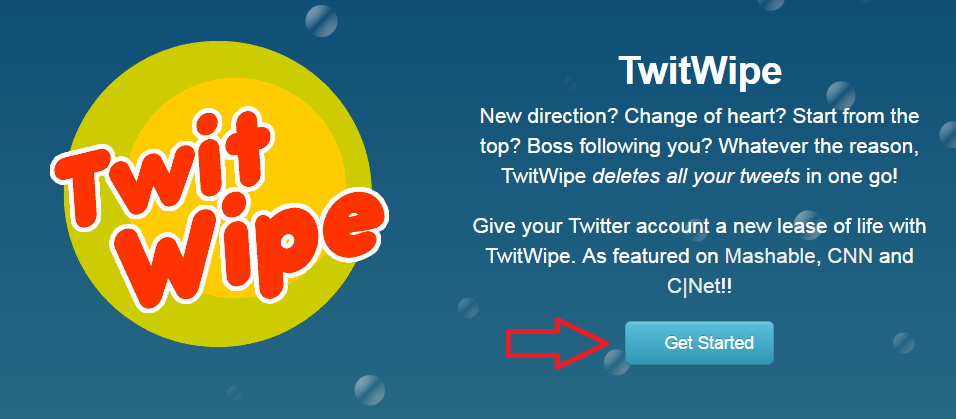Screen dimensions: 956x419
Task: Click the italic "deletes all your tweets" text
Action: click(696, 176)
